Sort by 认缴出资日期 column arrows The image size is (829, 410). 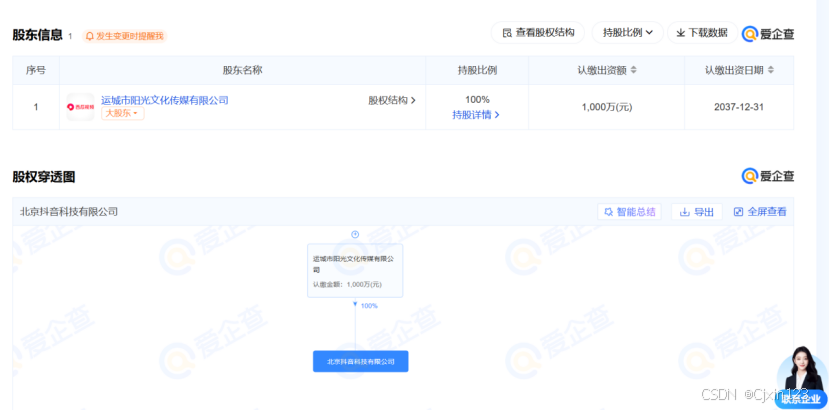[770, 70]
